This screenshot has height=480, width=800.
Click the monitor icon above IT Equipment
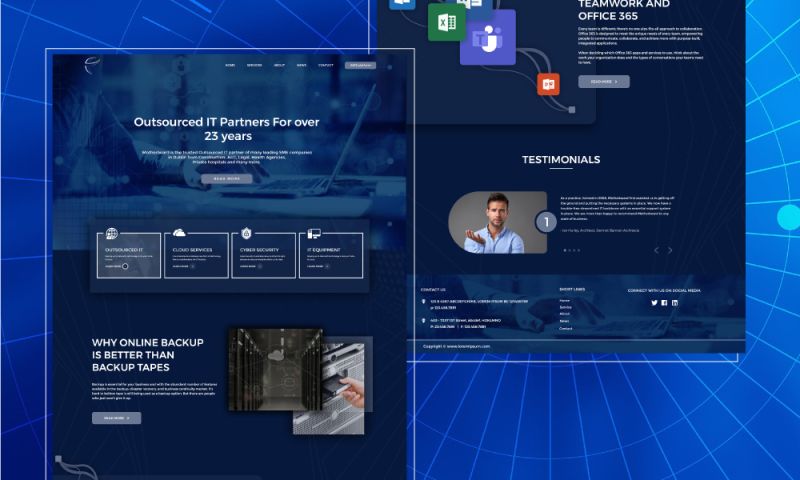pos(312,233)
